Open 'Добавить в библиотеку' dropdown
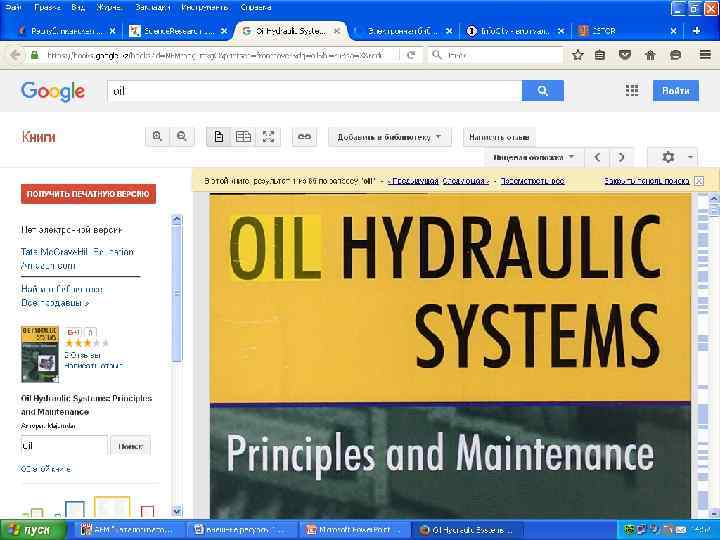 tap(389, 137)
